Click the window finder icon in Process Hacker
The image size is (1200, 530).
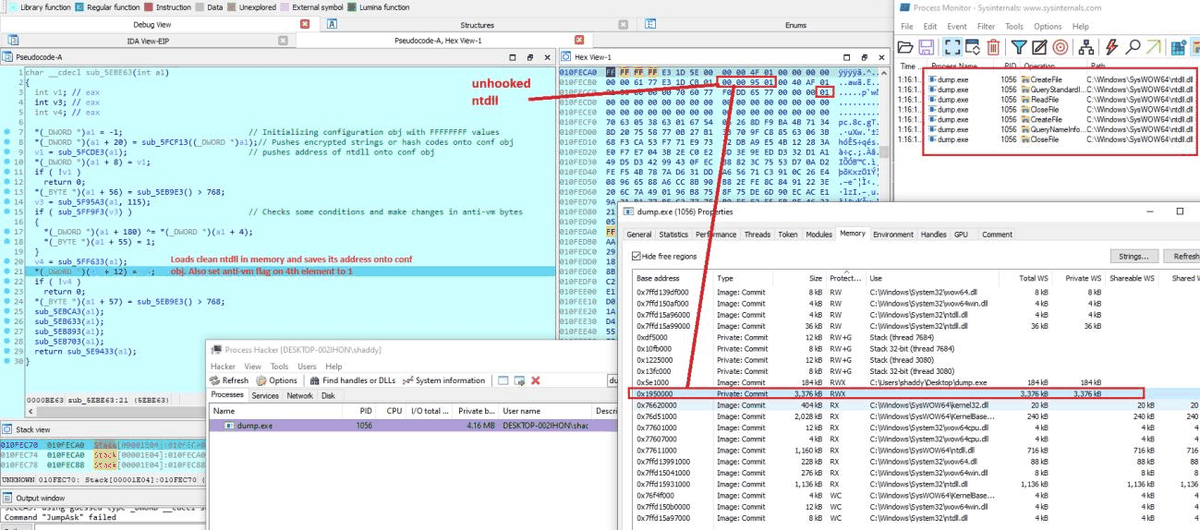(504, 381)
